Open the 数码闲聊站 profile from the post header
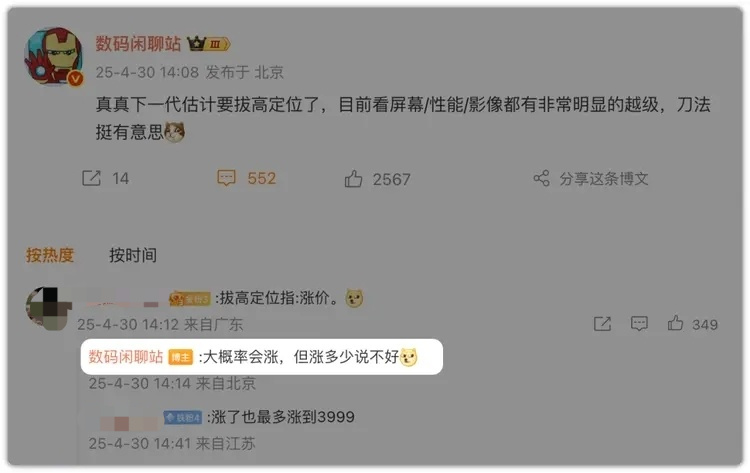The width and height of the screenshot is (750, 473). 138,44
